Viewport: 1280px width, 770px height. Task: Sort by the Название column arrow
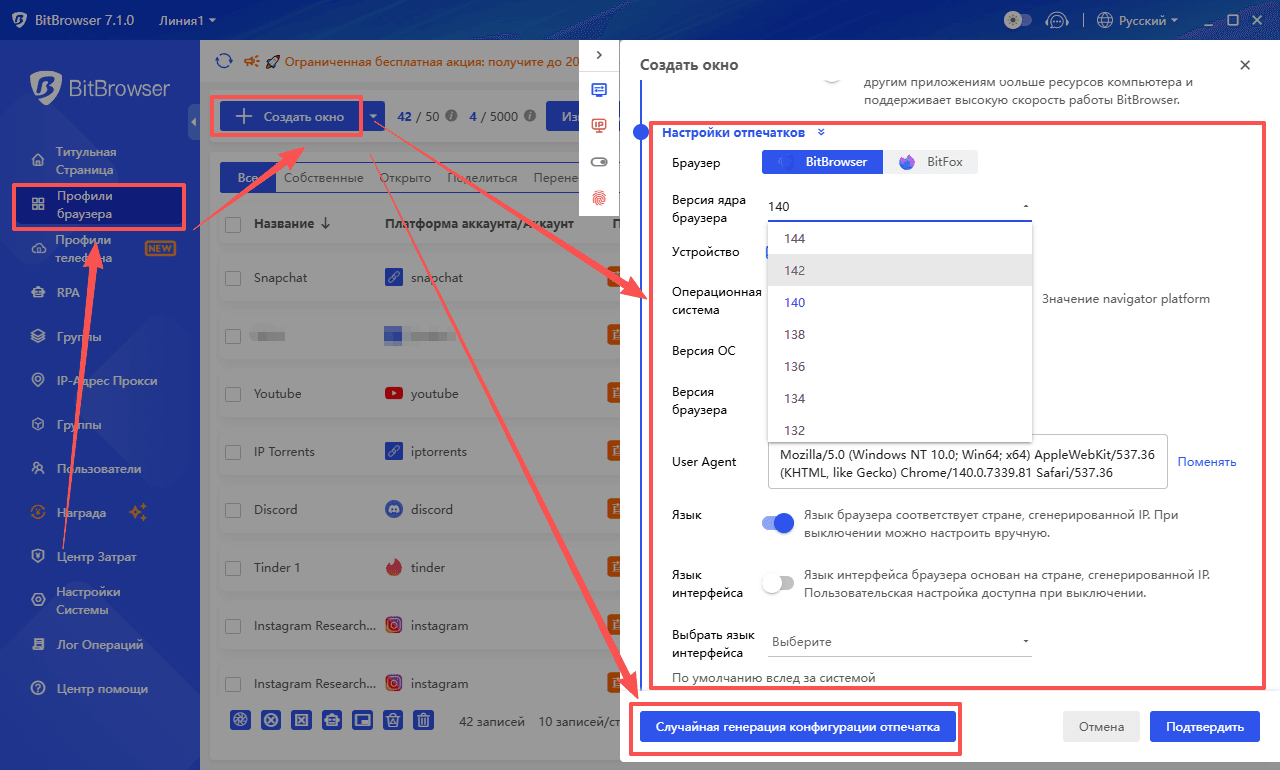325,224
